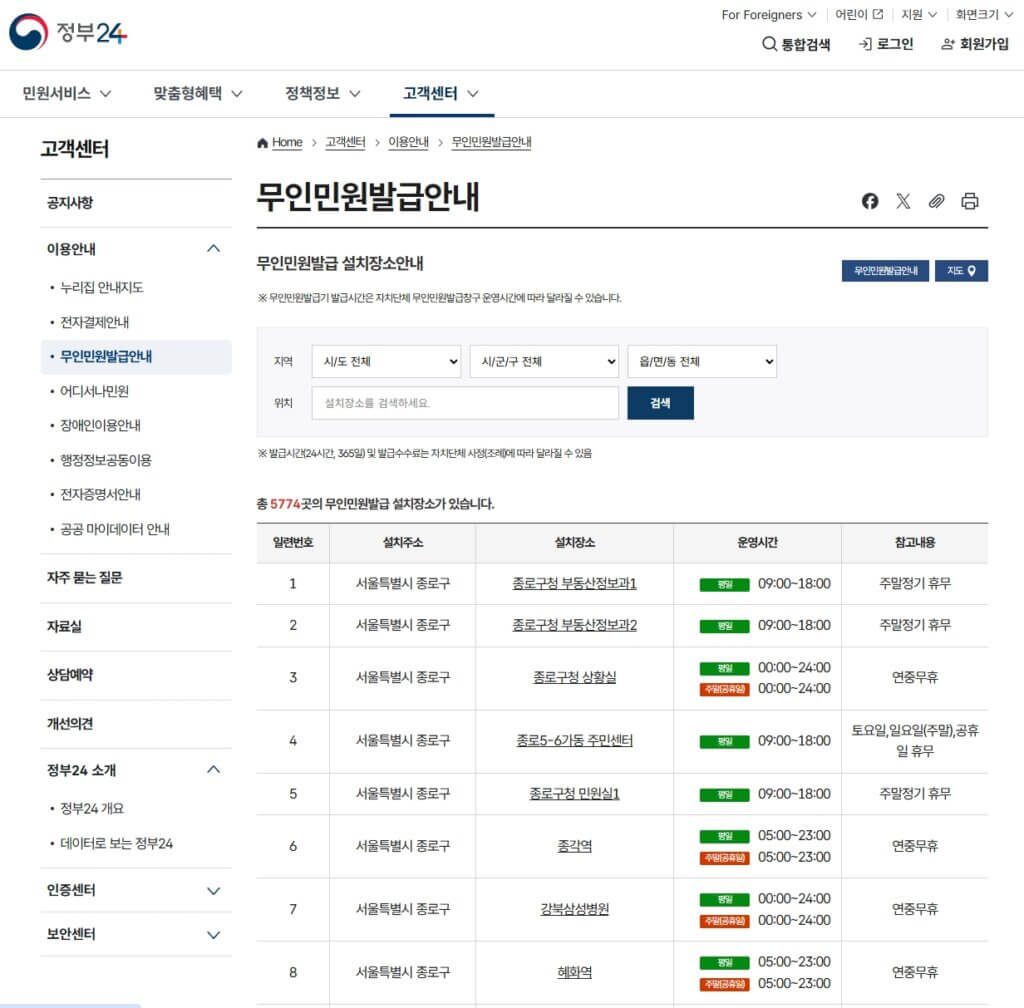Expand 인증센터 sidebar section
1024x1008 pixels.
[214, 890]
